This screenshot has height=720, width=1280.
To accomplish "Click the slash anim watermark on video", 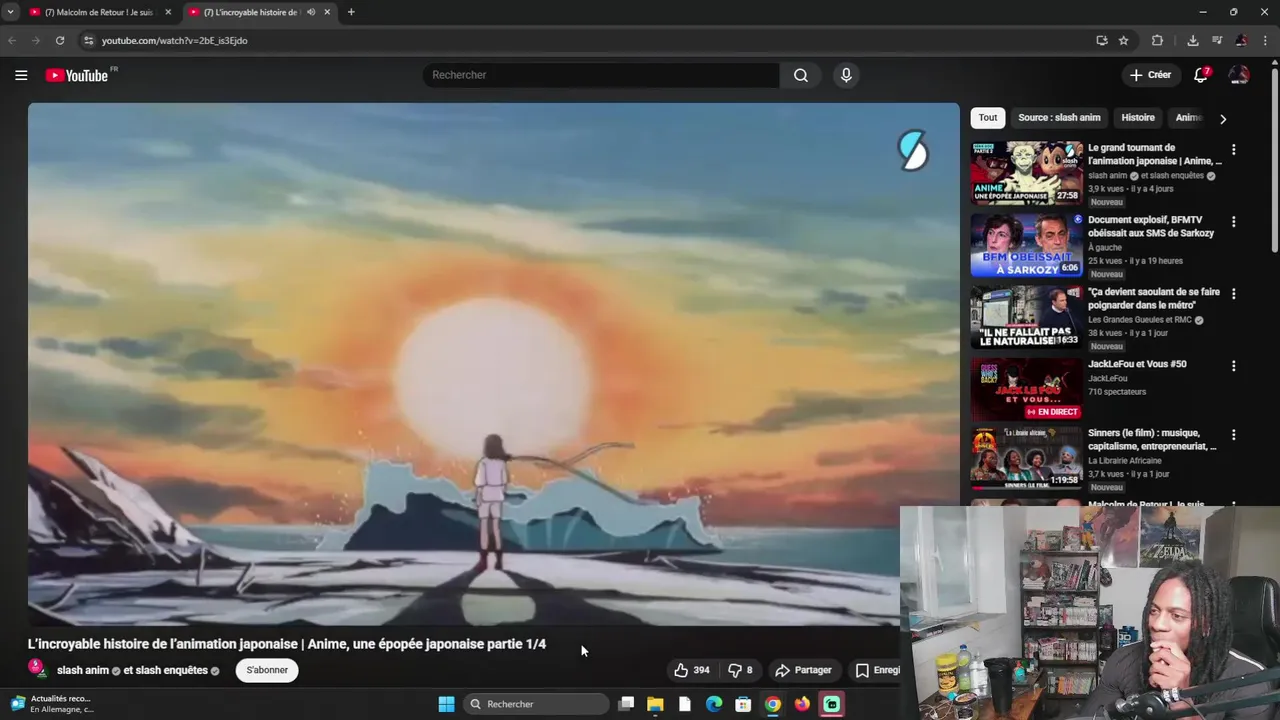I will [x=913, y=151].
